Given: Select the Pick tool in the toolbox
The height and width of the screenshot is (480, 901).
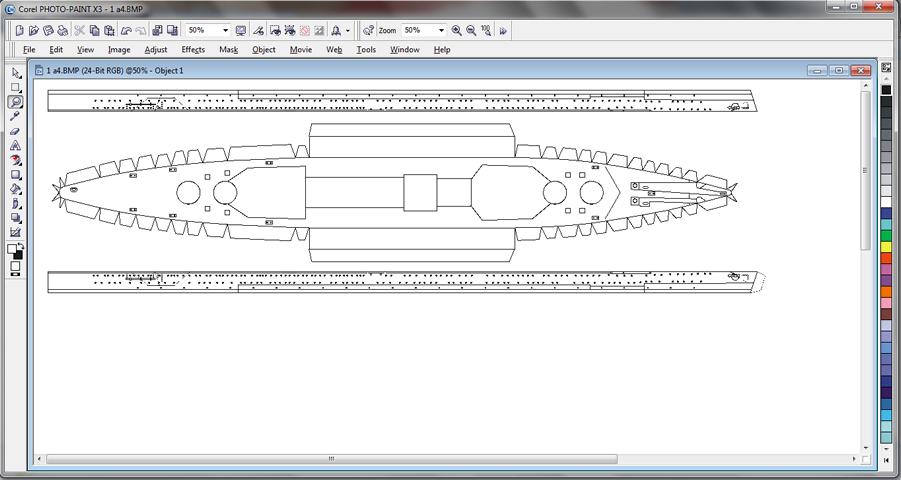Looking at the screenshot, I should coord(16,73).
